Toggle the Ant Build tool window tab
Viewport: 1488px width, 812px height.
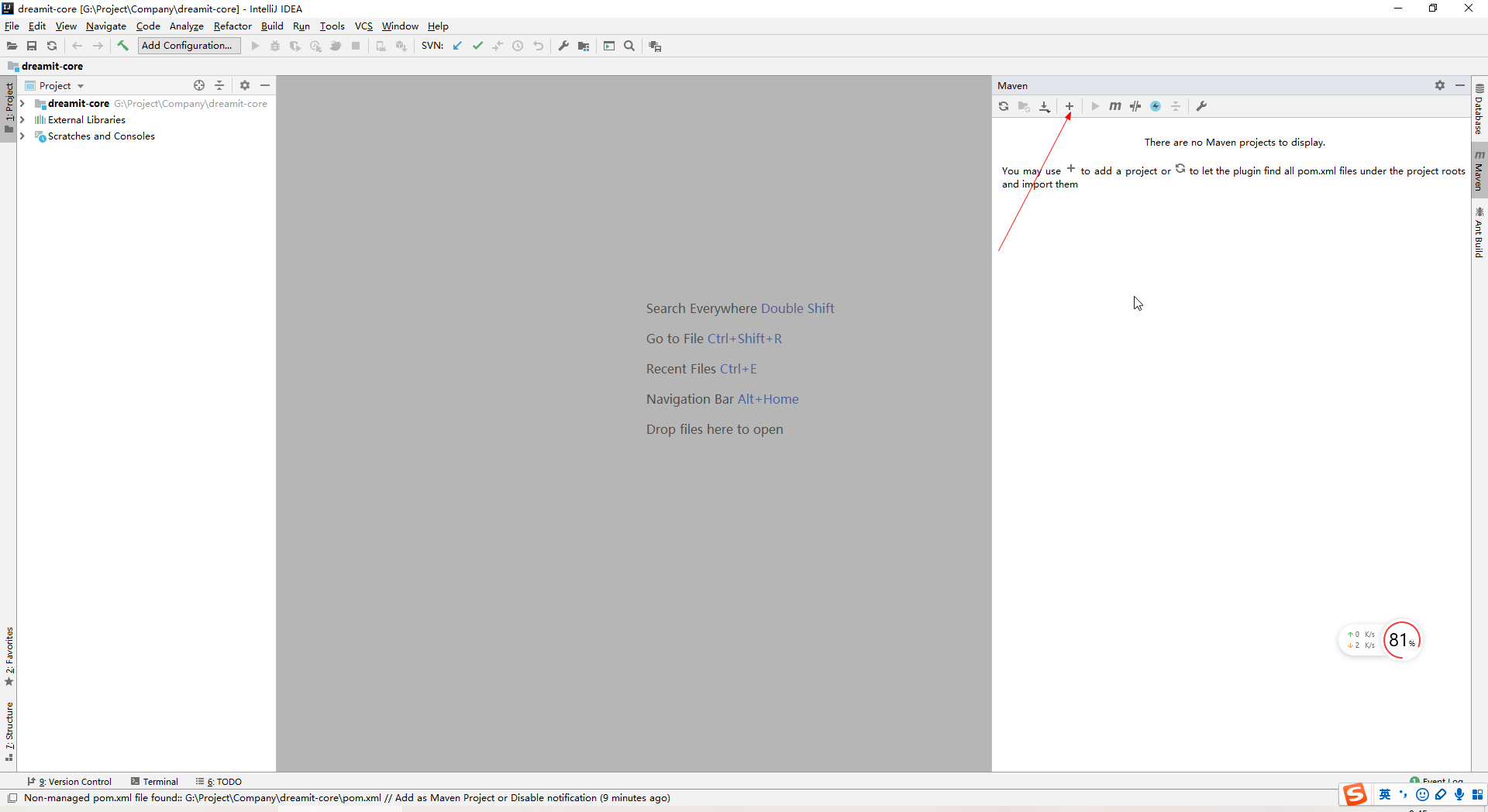(1479, 232)
